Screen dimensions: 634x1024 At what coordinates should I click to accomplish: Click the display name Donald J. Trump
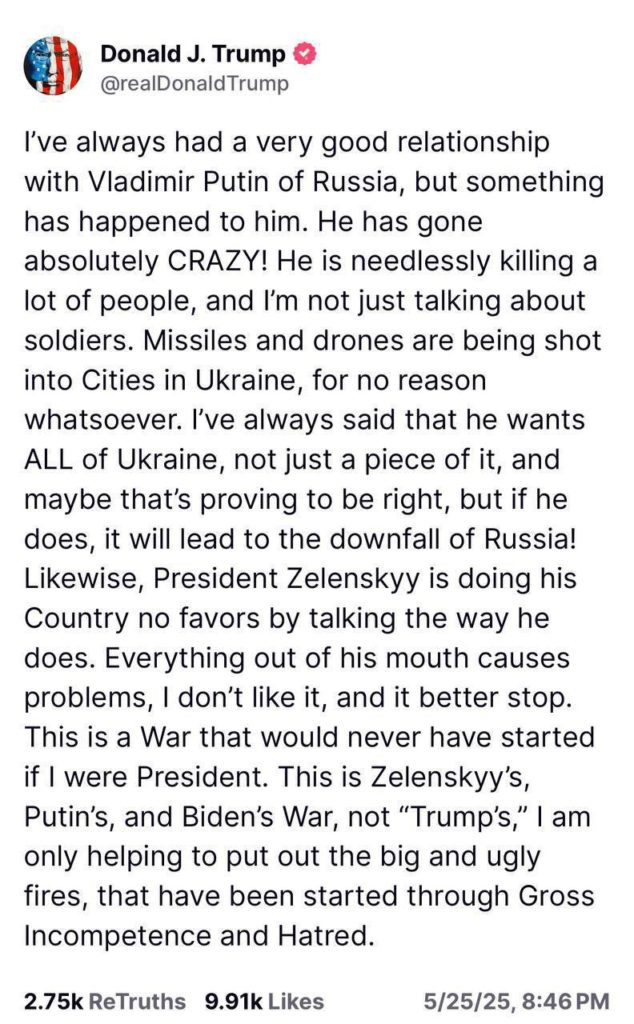pos(193,54)
